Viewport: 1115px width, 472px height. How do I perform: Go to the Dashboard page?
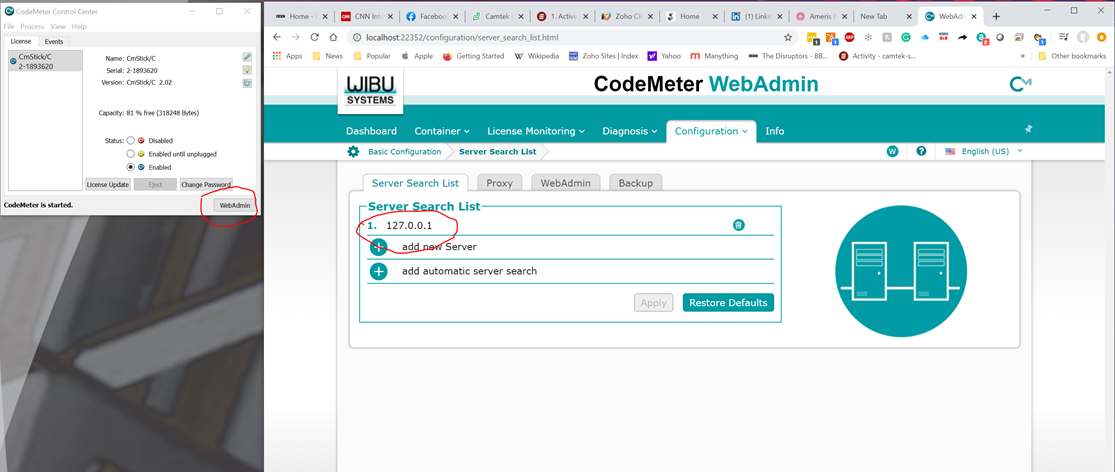pos(371,131)
